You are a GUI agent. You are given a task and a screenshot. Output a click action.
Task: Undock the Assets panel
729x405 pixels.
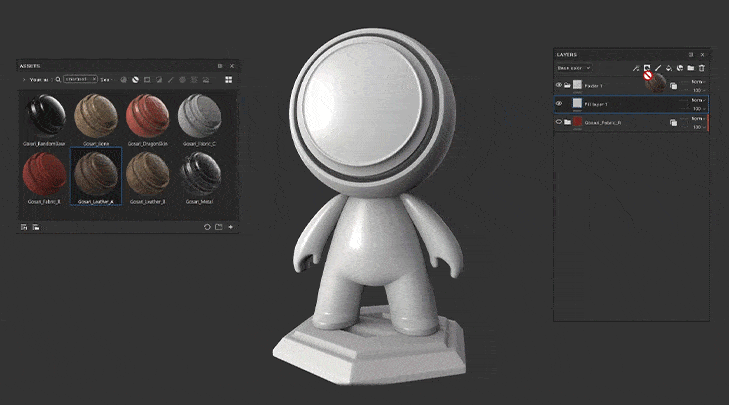[x=220, y=66]
